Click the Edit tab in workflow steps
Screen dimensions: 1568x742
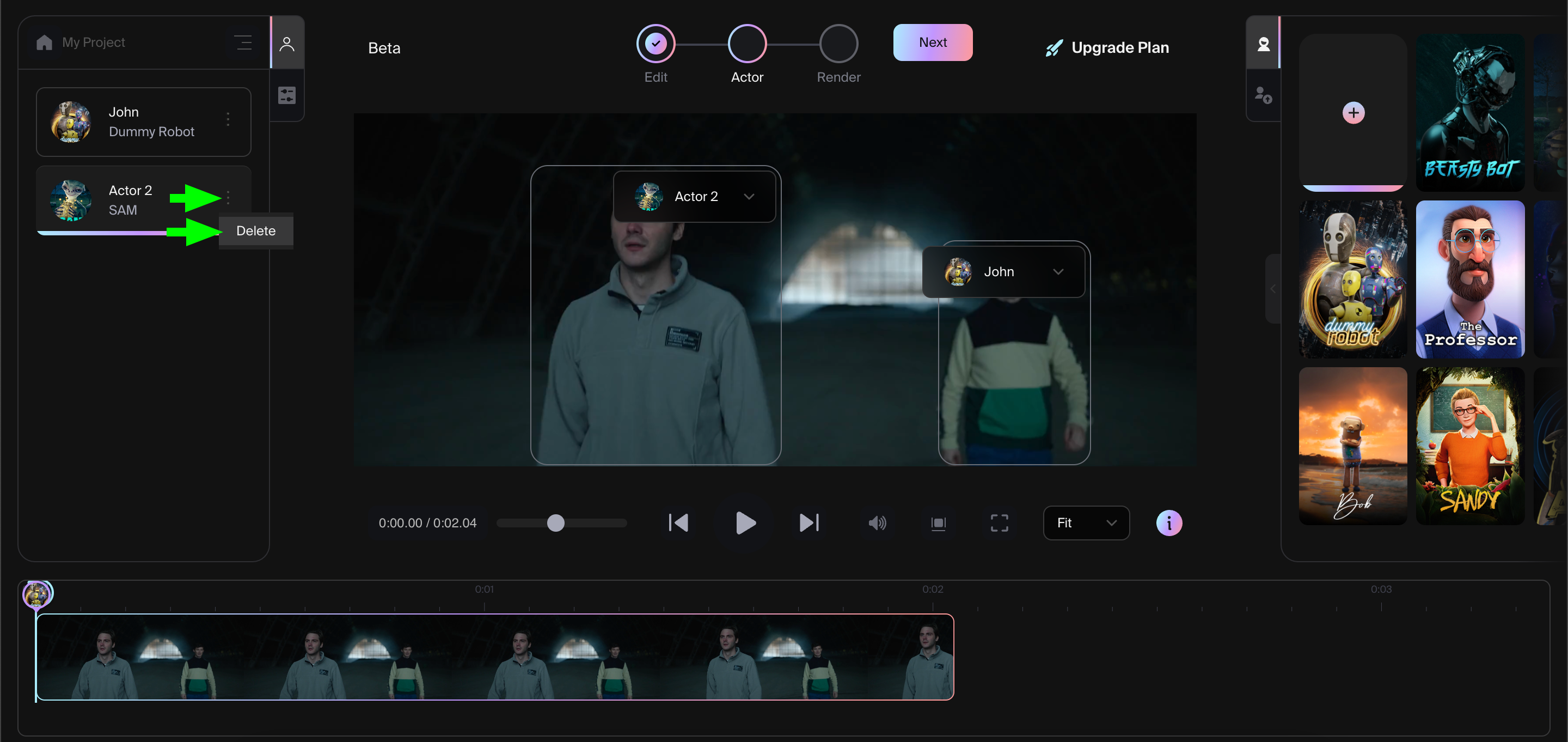656,42
